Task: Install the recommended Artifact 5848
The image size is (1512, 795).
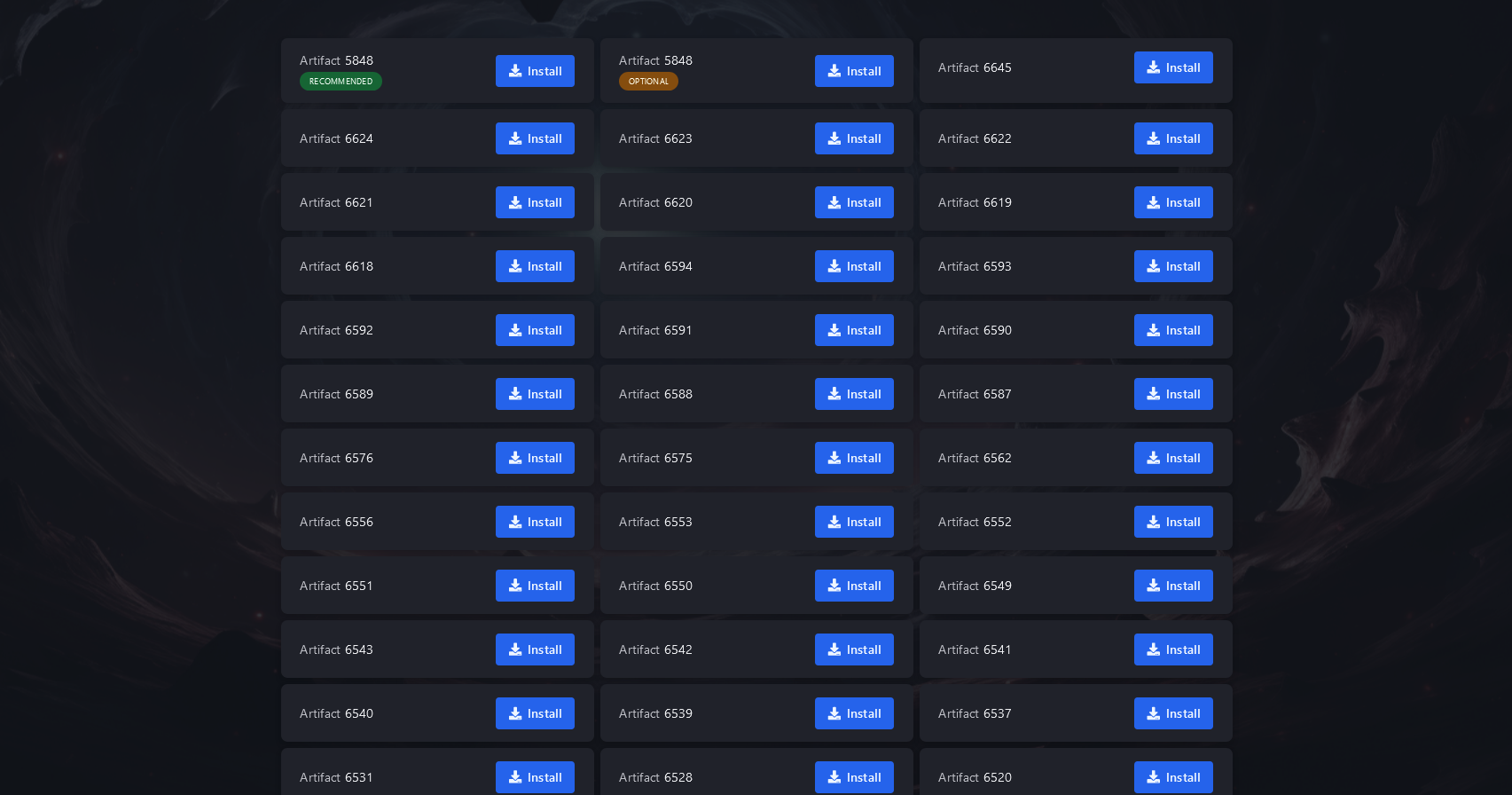Action: coord(535,71)
